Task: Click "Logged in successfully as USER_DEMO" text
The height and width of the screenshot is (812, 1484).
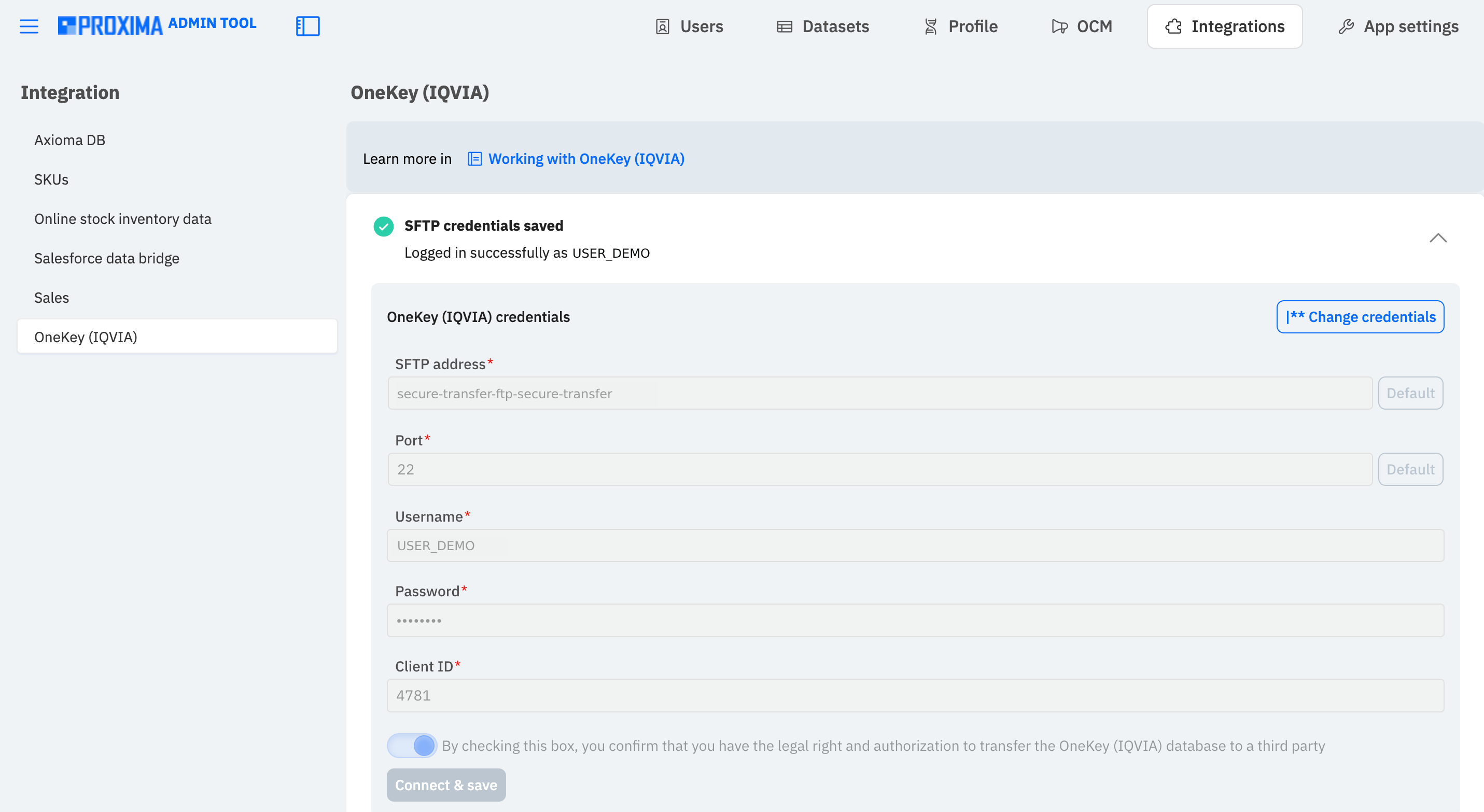Action: click(x=527, y=253)
